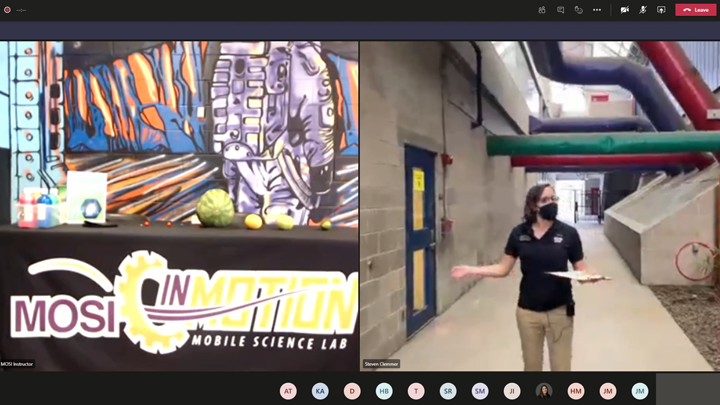Toggle the camera on
Viewport: 720px width, 405px height.
624,10
